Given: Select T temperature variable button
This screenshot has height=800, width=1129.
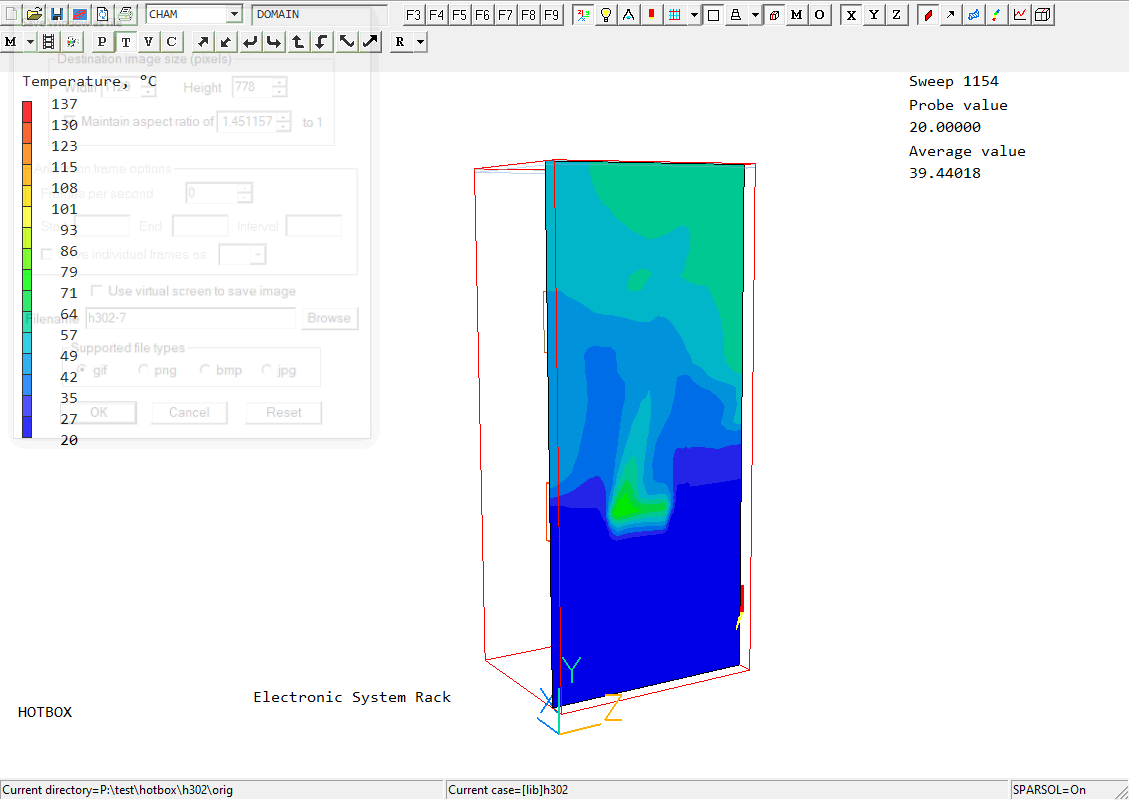Looking at the screenshot, I should pyautogui.click(x=125, y=41).
